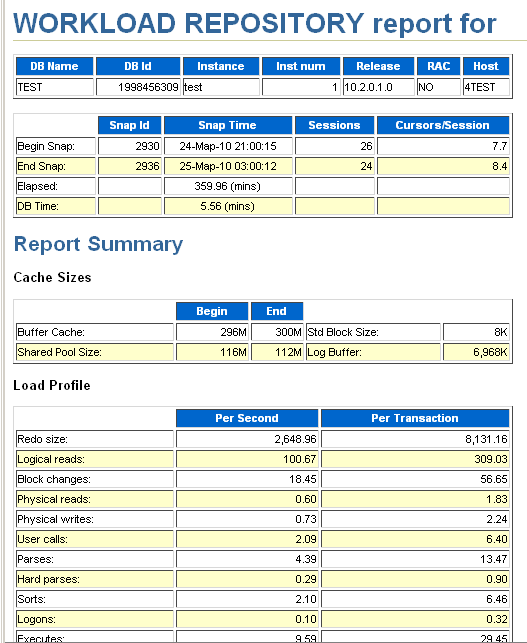Image resolution: width=527 pixels, height=643 pixels.
Task: Click Shared Pool end value 112M
Action: click(x=277, y=352)
